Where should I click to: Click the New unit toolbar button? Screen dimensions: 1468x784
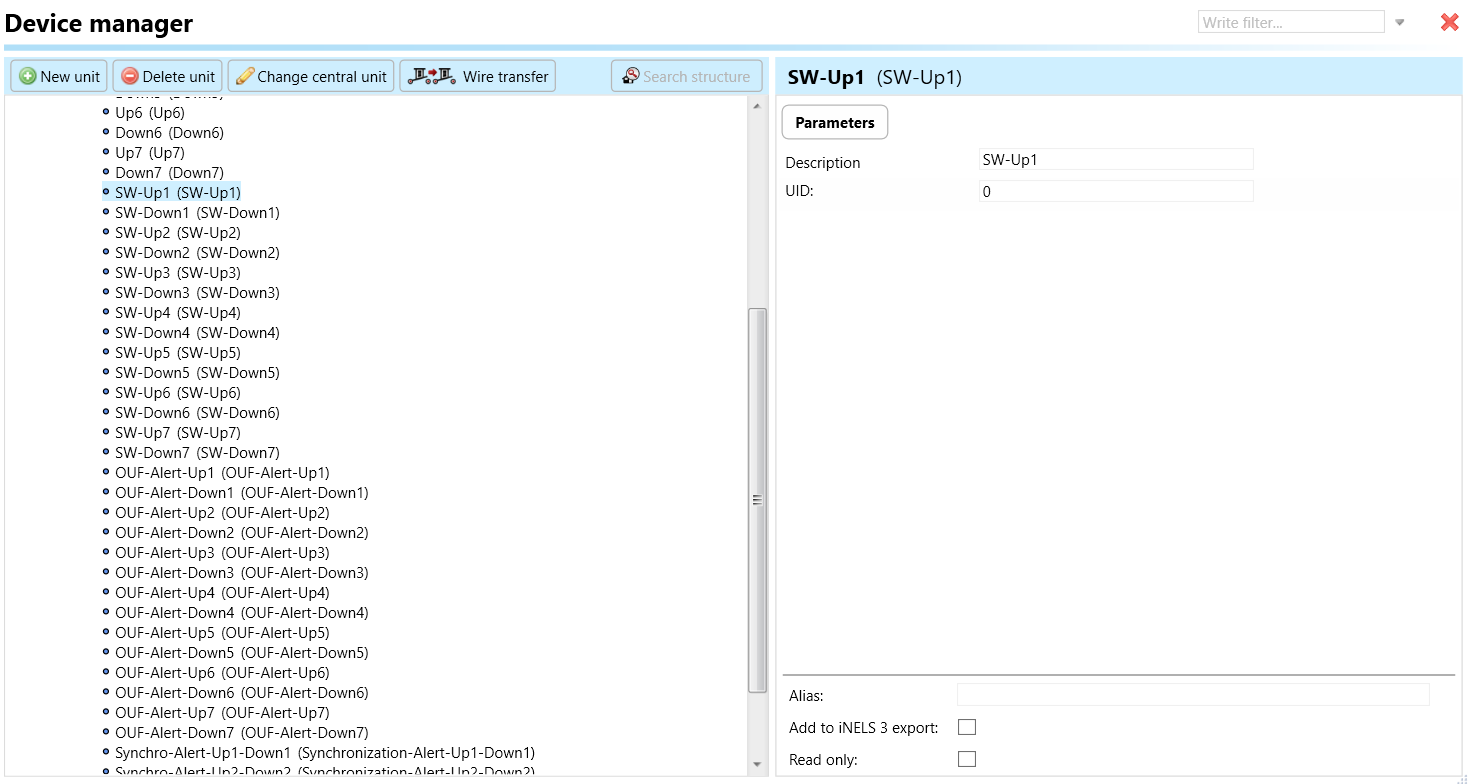pyautogui.click(x=59, y=77)
